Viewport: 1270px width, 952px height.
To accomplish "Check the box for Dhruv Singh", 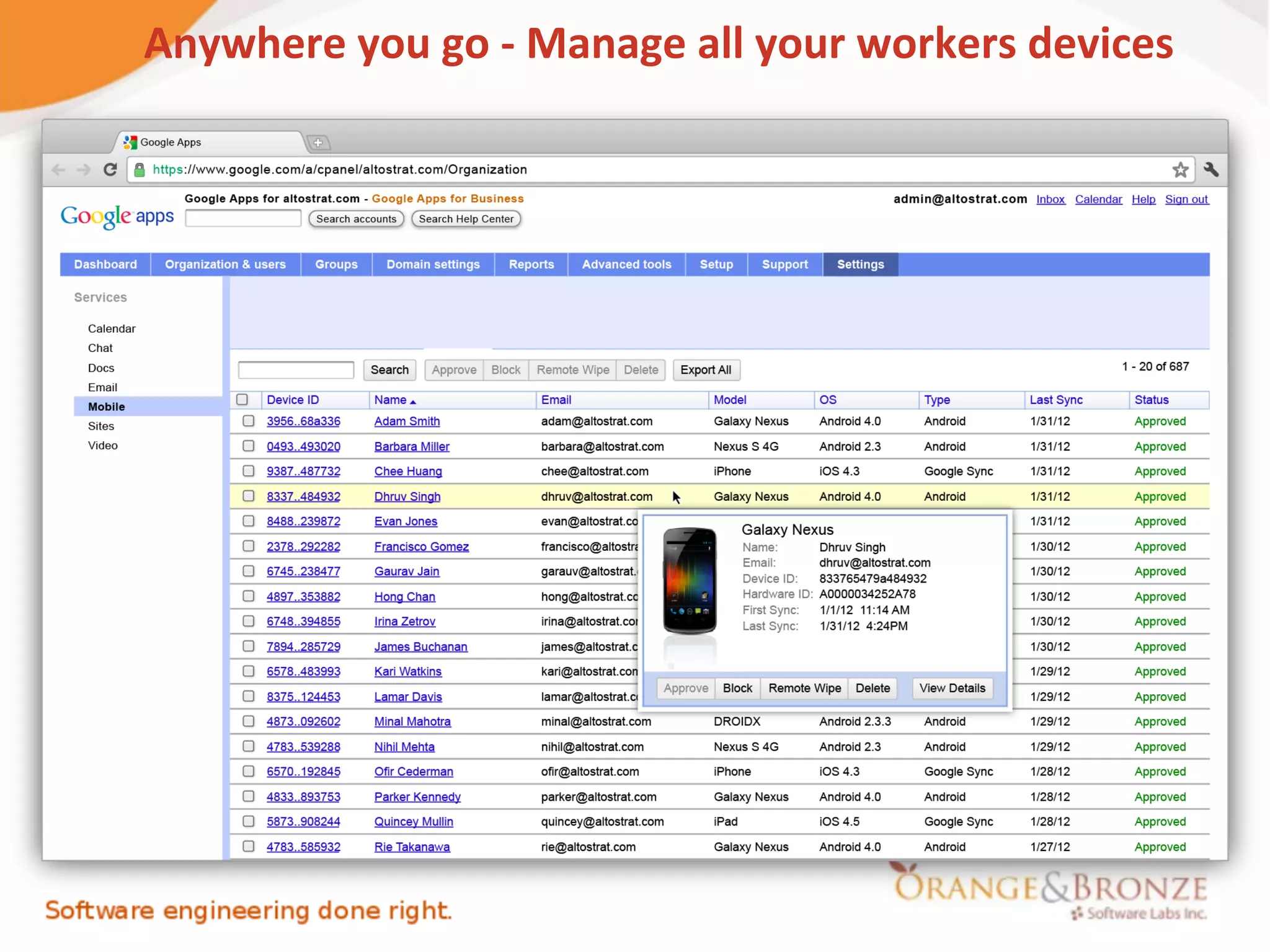I will pyautogui.click(x=249, y=496).
